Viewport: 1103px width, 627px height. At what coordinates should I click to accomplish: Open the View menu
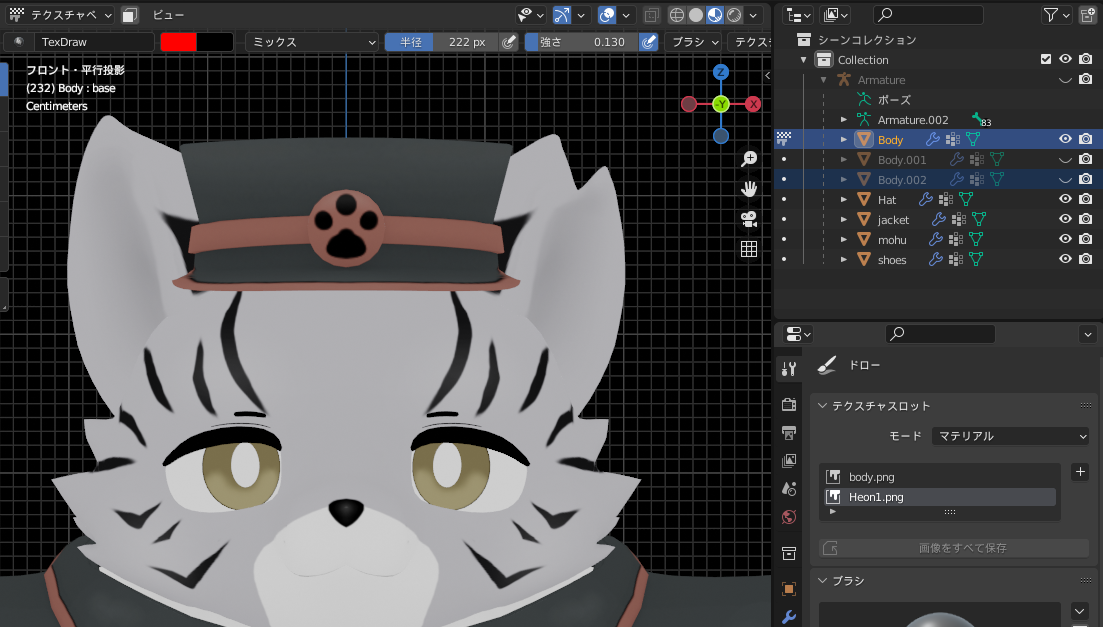point(168,15)
